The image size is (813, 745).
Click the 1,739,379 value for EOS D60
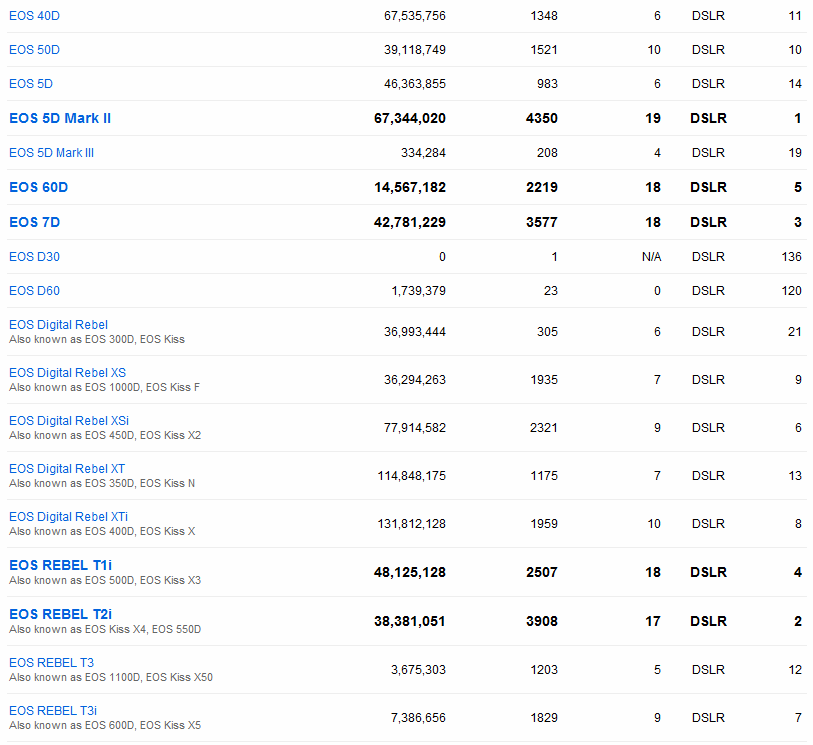point(418,291)
